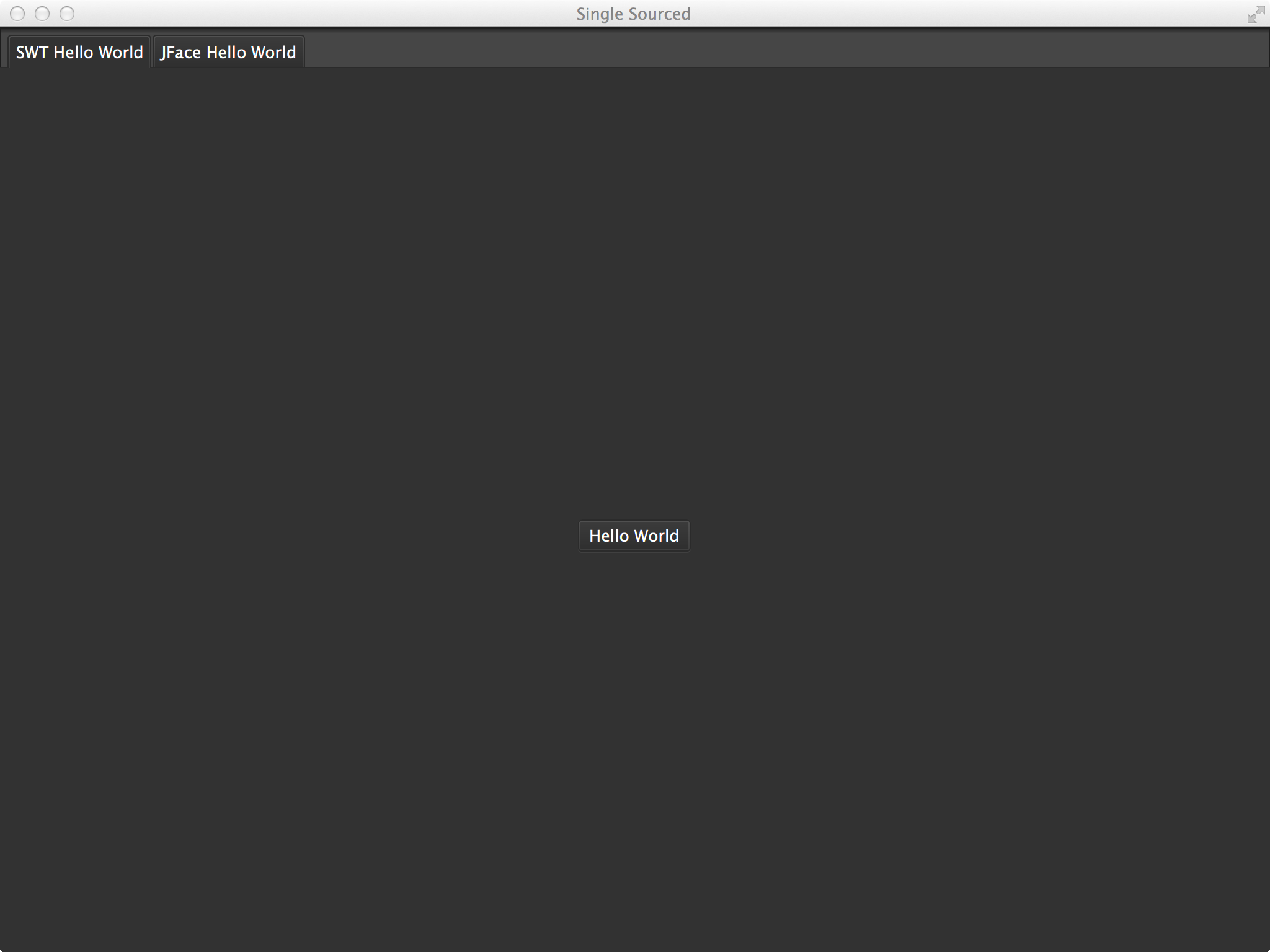Click the middle round window control button
This screenshot has height=952, width=1270.
click(42, 14)
